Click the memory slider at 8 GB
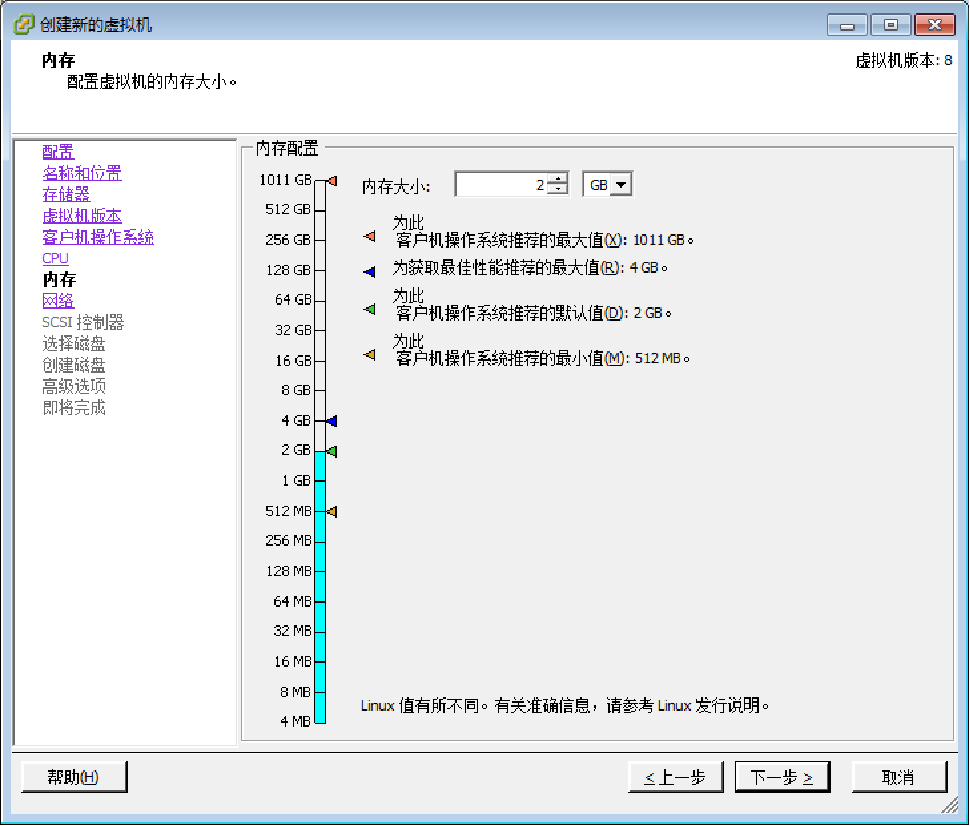 pos(320,391)
